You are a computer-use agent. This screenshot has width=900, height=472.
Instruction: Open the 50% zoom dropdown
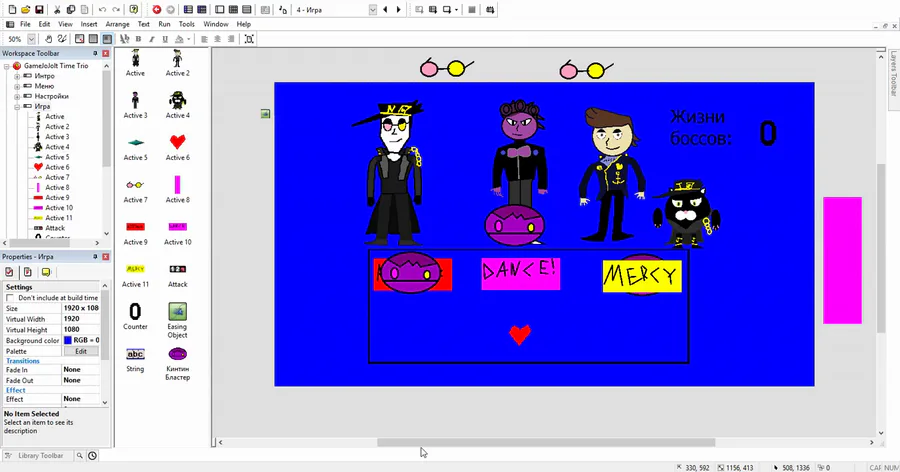pyautogui.click(x=32, y=39)
